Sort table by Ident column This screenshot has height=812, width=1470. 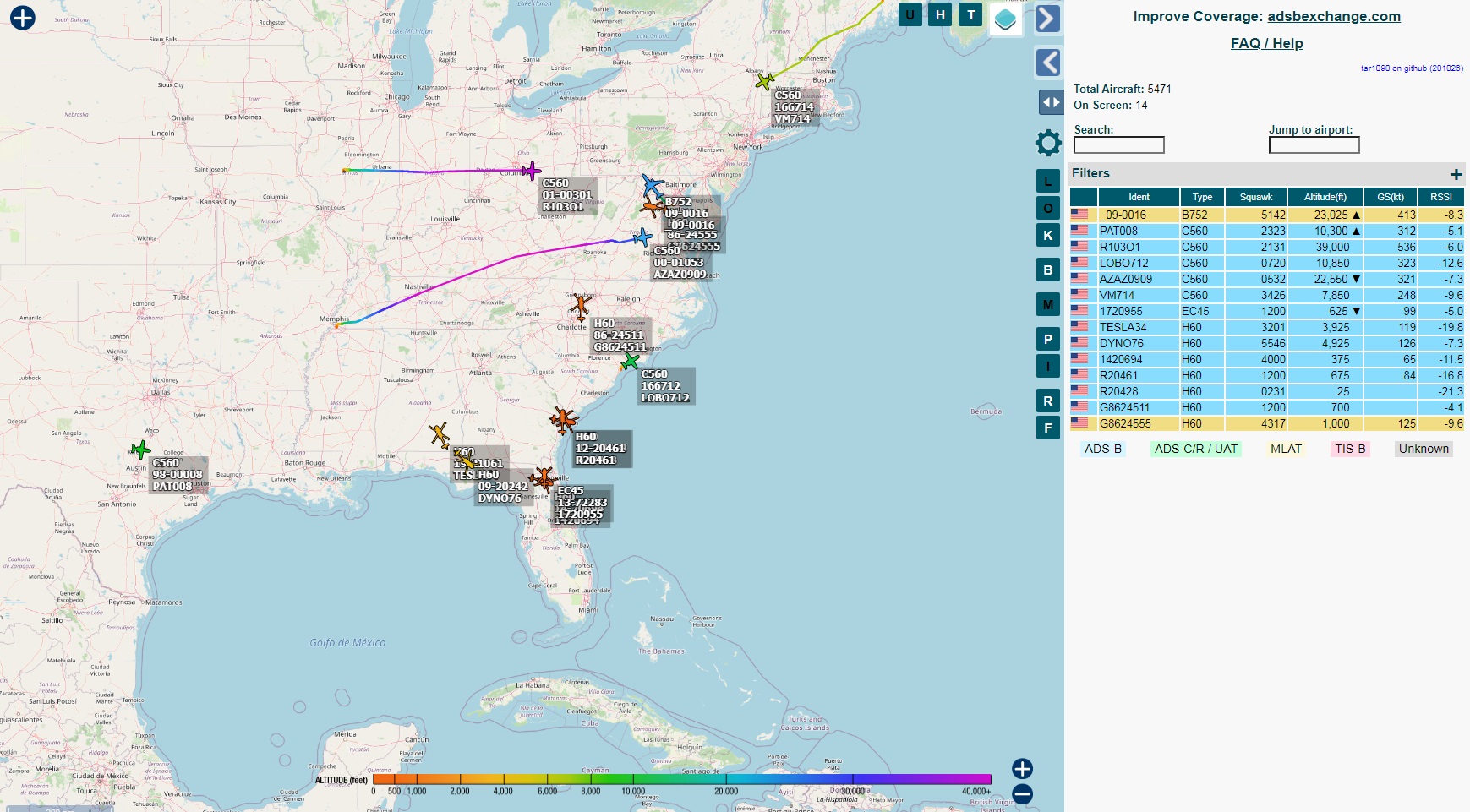click(x=1139, y=197)
